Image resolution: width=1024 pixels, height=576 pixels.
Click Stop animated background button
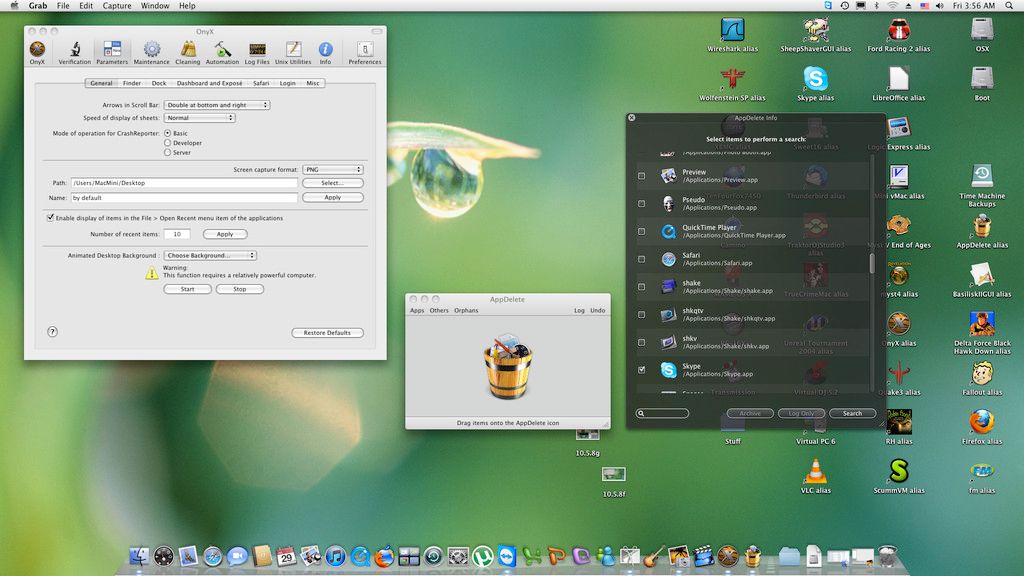[x=240, y=289]
